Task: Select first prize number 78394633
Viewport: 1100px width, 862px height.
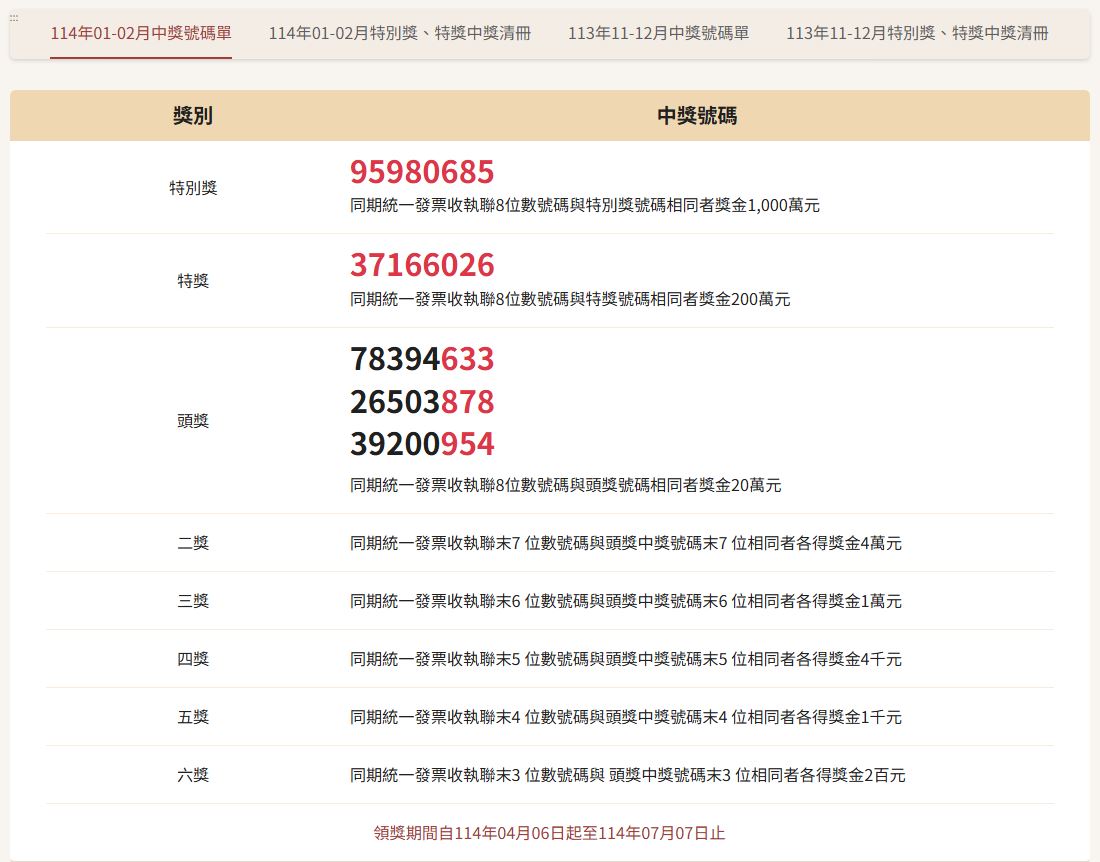Action: (422, 359)
